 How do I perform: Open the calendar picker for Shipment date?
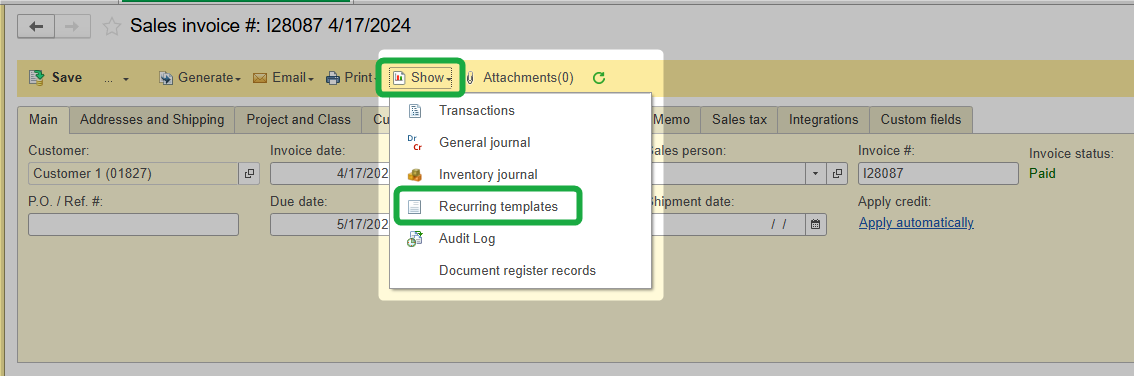click(x=816, y=224)
